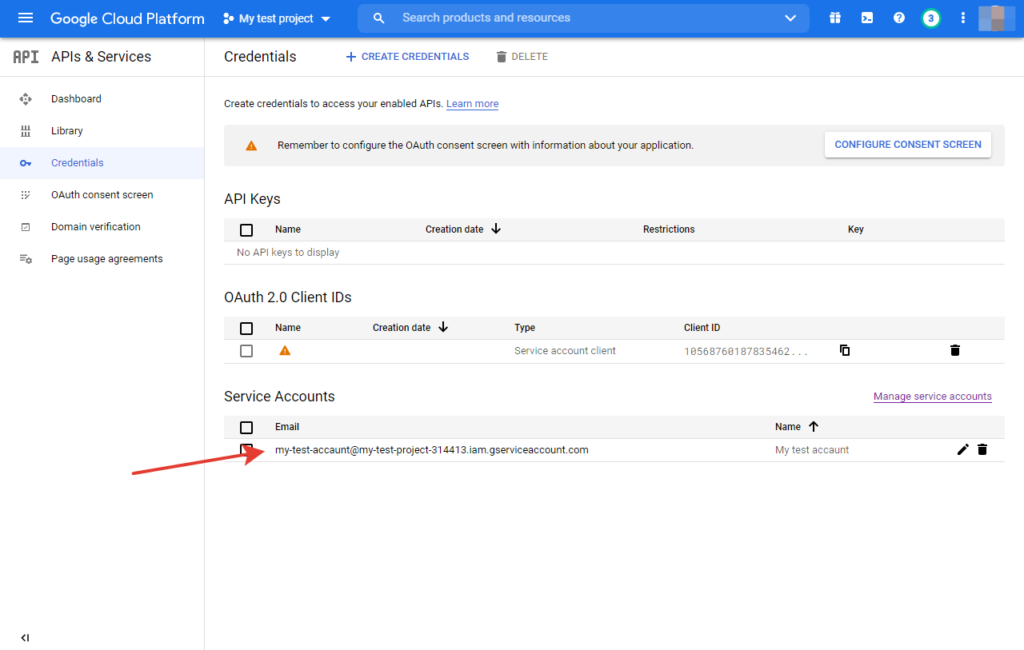Check the OAuth service account client row
The width and height of the screenshot is (1024, 650).
tap(247, 351)
